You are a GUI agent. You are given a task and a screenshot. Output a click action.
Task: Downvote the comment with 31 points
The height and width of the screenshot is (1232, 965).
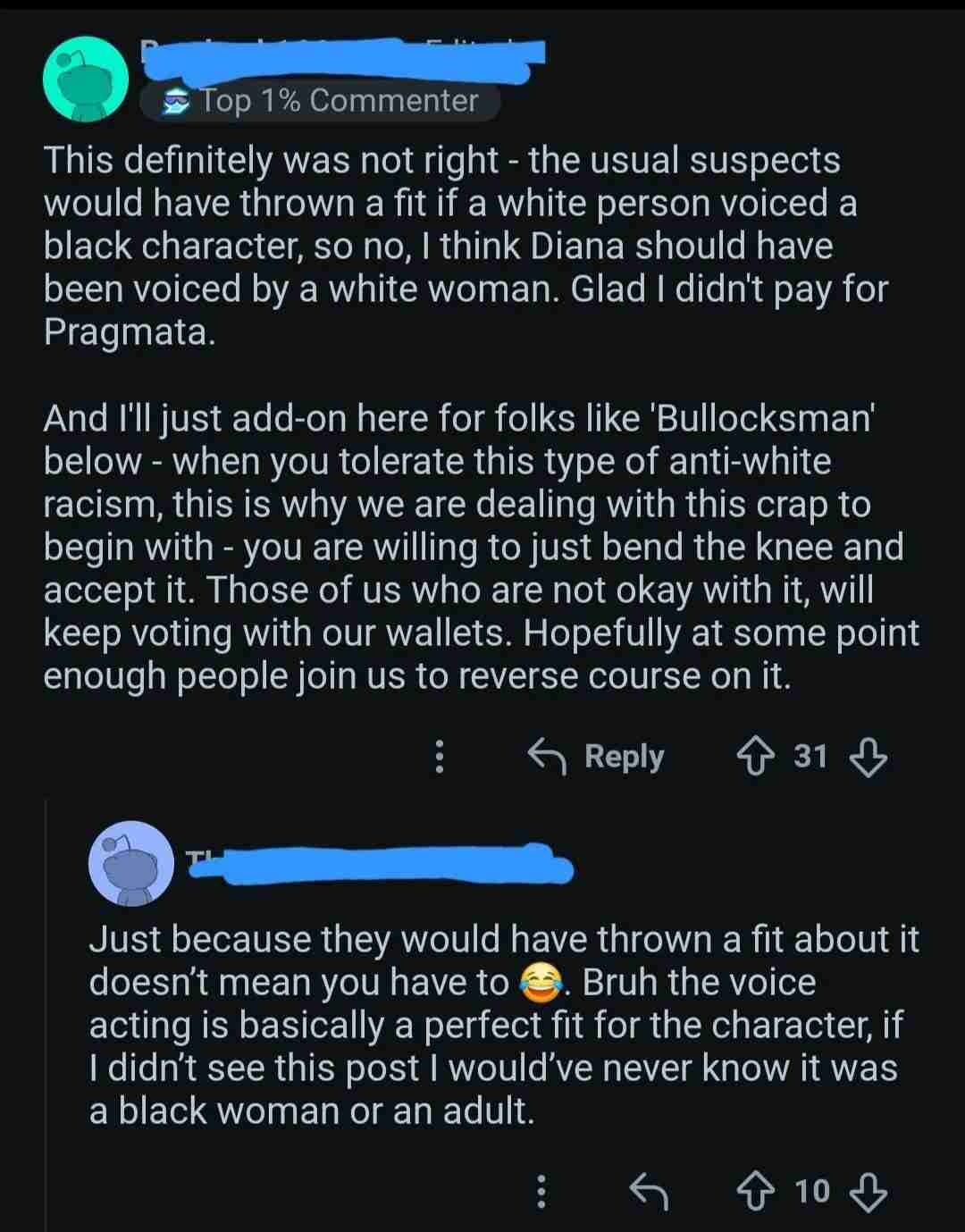tap(868, 758)
